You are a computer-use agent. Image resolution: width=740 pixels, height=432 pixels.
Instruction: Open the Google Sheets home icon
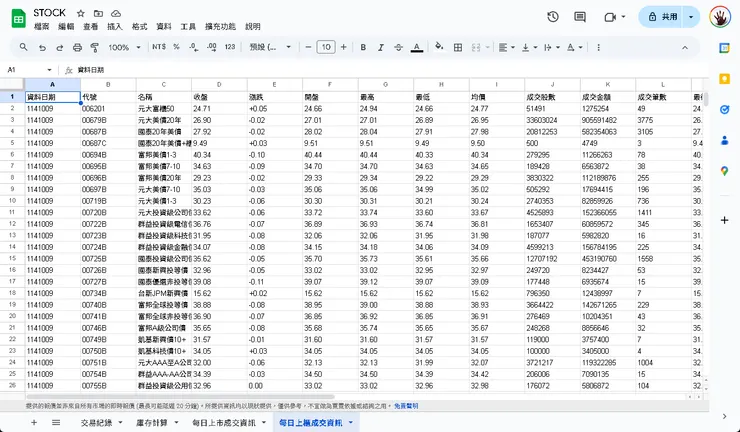point(18,19)
